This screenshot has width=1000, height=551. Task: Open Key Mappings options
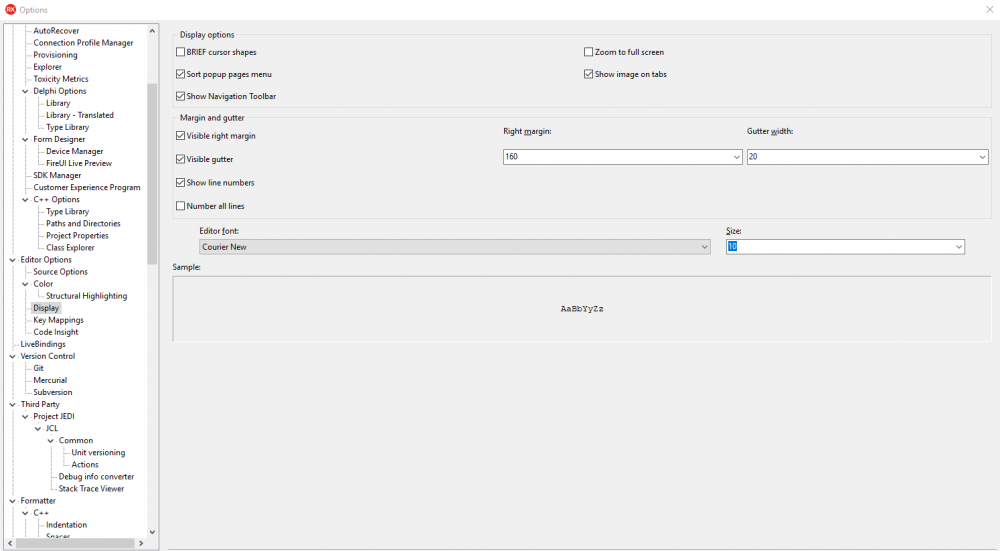(58, 320)
